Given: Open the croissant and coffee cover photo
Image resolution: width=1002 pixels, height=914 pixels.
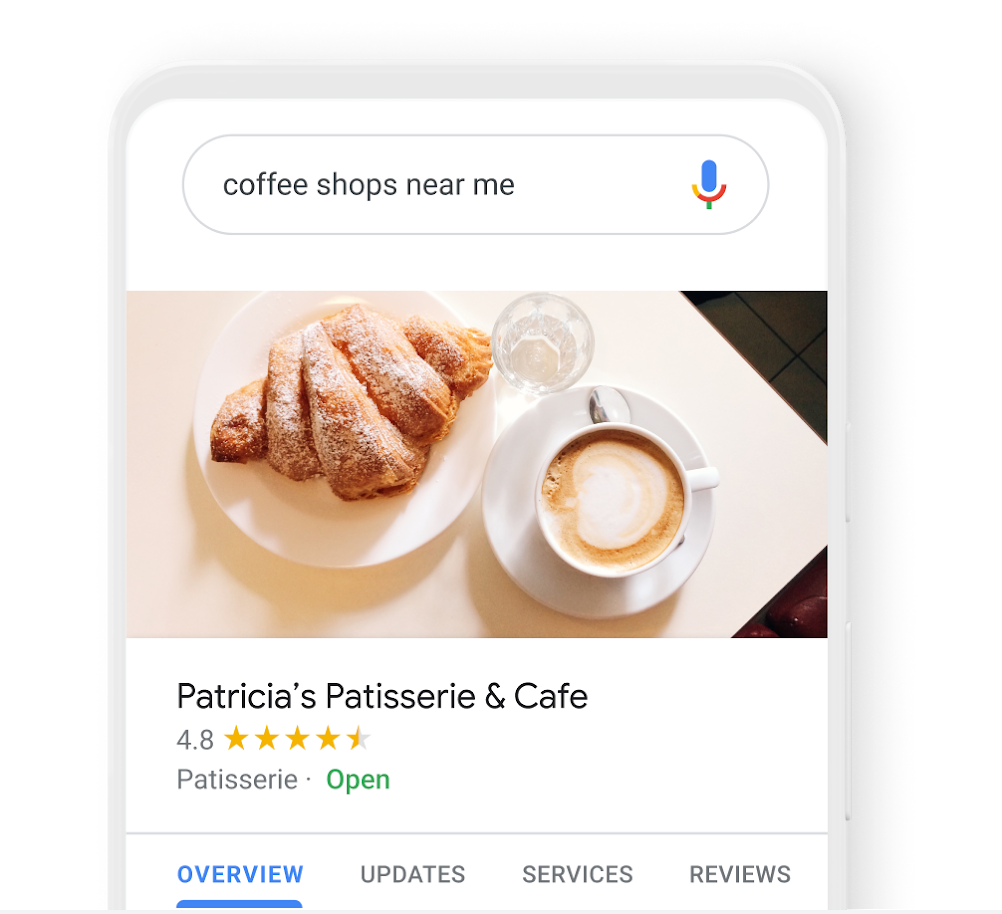Looking at the screenshot, I should pyautogui.click(x=477, y=464).
